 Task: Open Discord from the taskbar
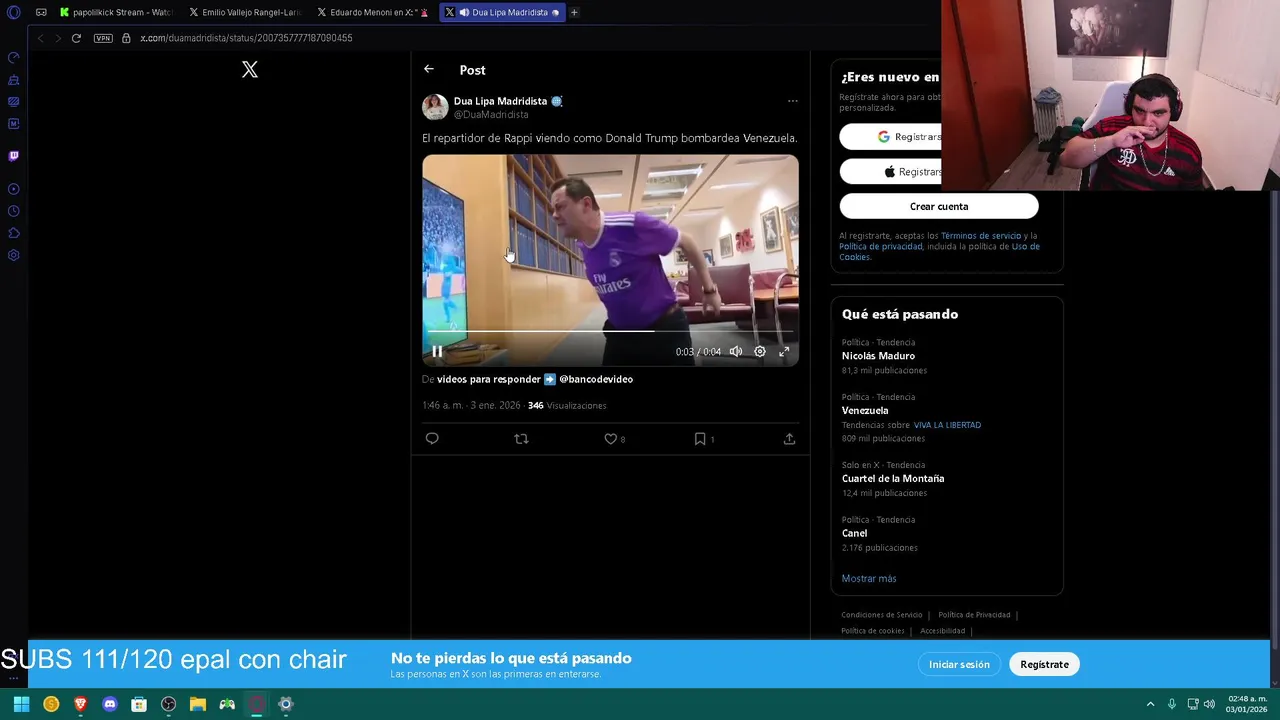[110, 704]
